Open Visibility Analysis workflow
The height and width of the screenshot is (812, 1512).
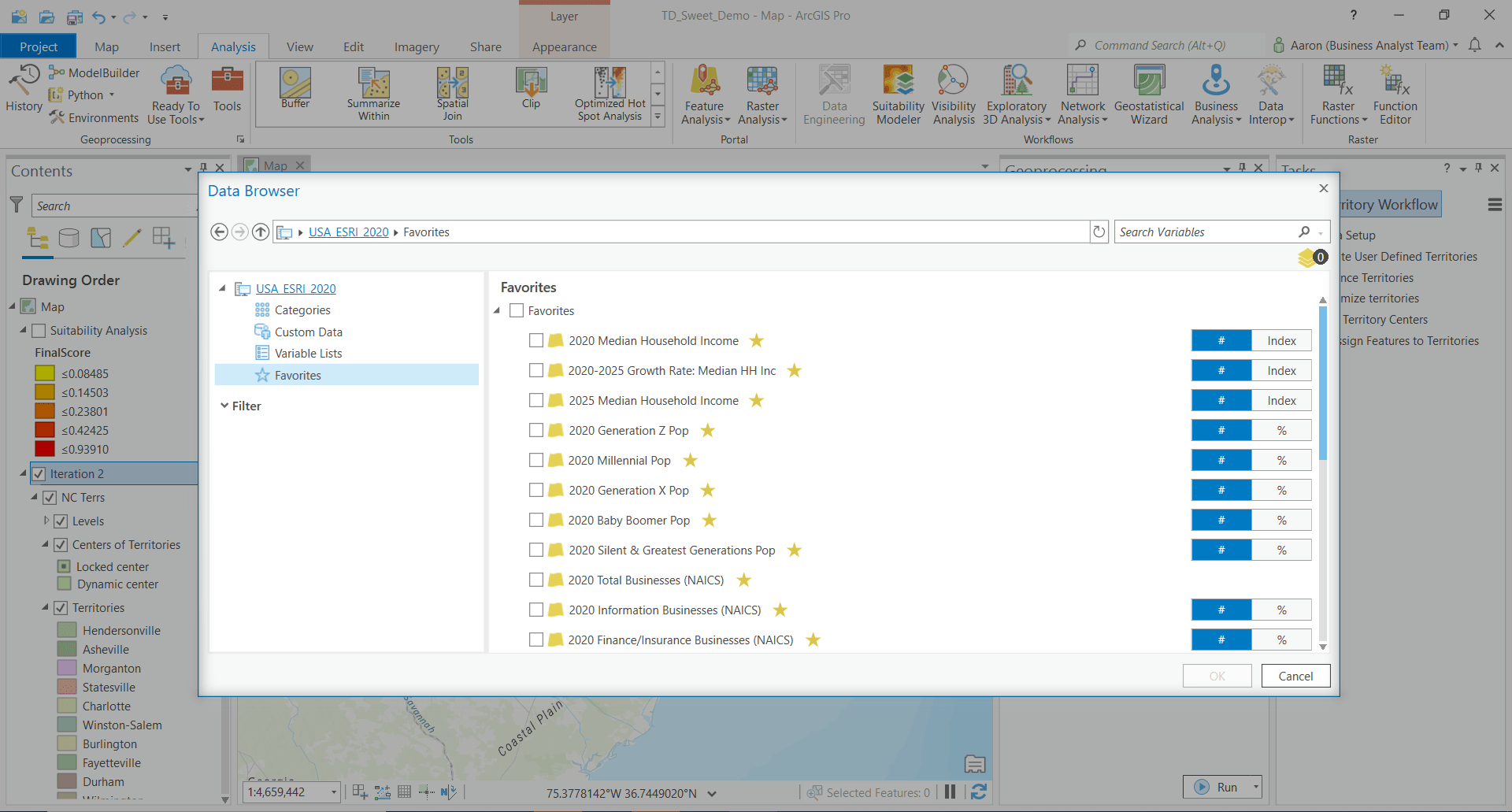point(953,95)
